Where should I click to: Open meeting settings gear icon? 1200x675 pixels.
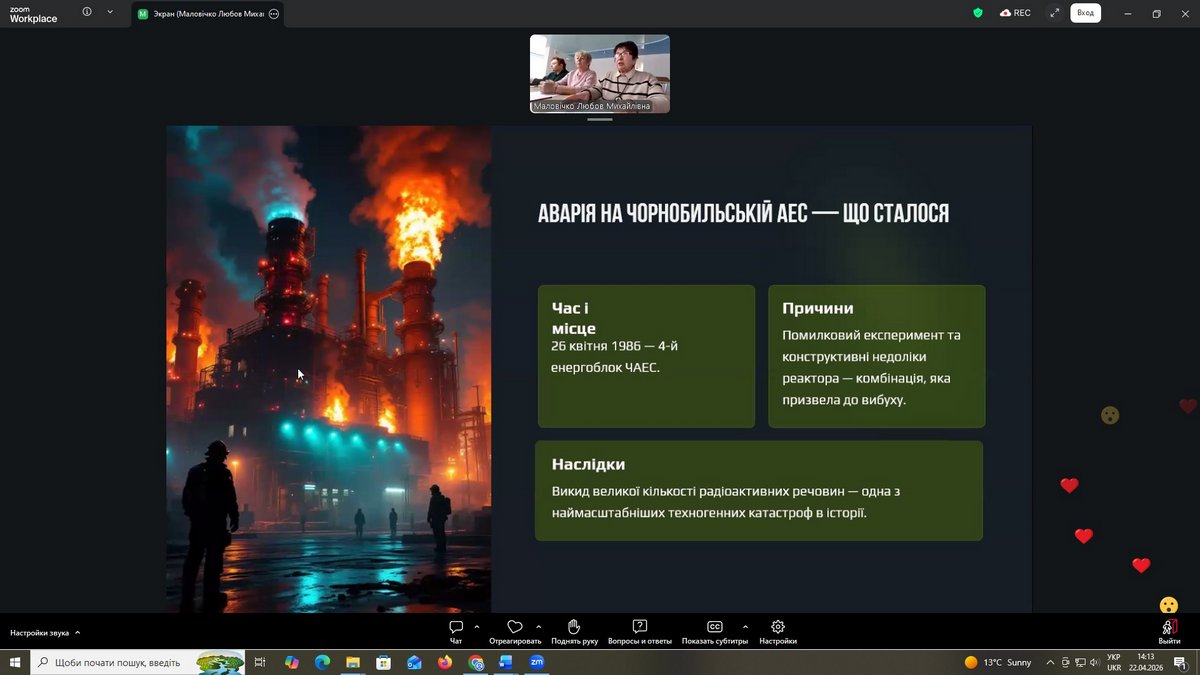pos(778,627)
